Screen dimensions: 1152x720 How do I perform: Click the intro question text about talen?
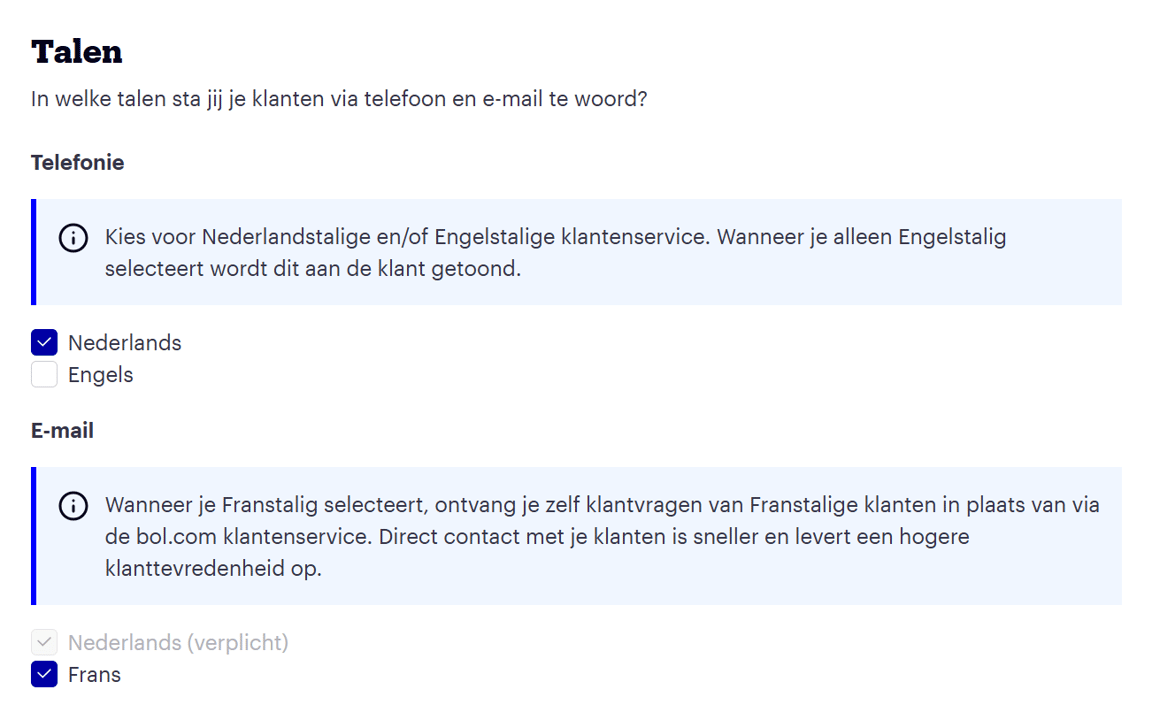339,99
